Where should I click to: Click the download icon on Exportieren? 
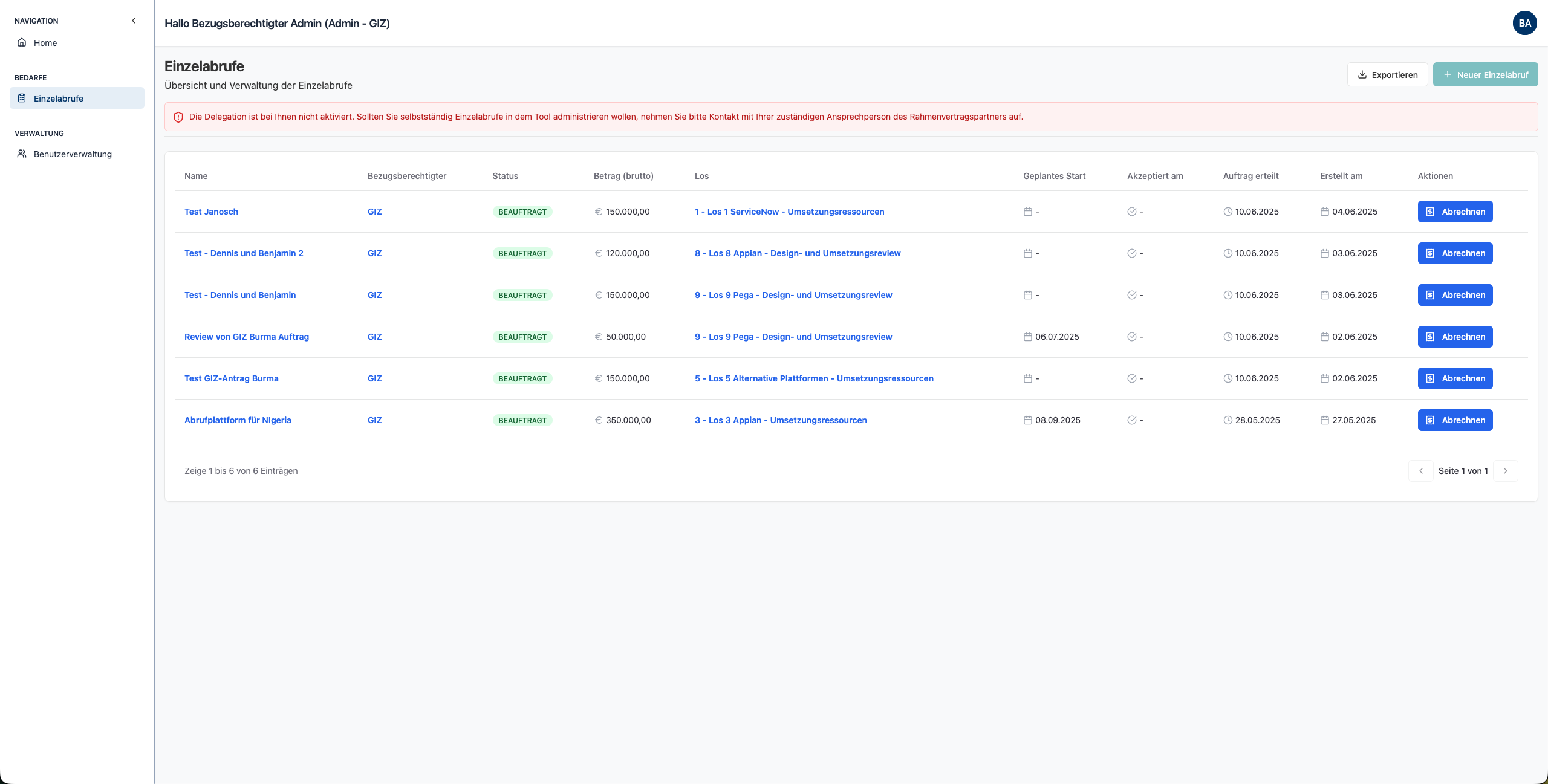(x=1362, y=75)
